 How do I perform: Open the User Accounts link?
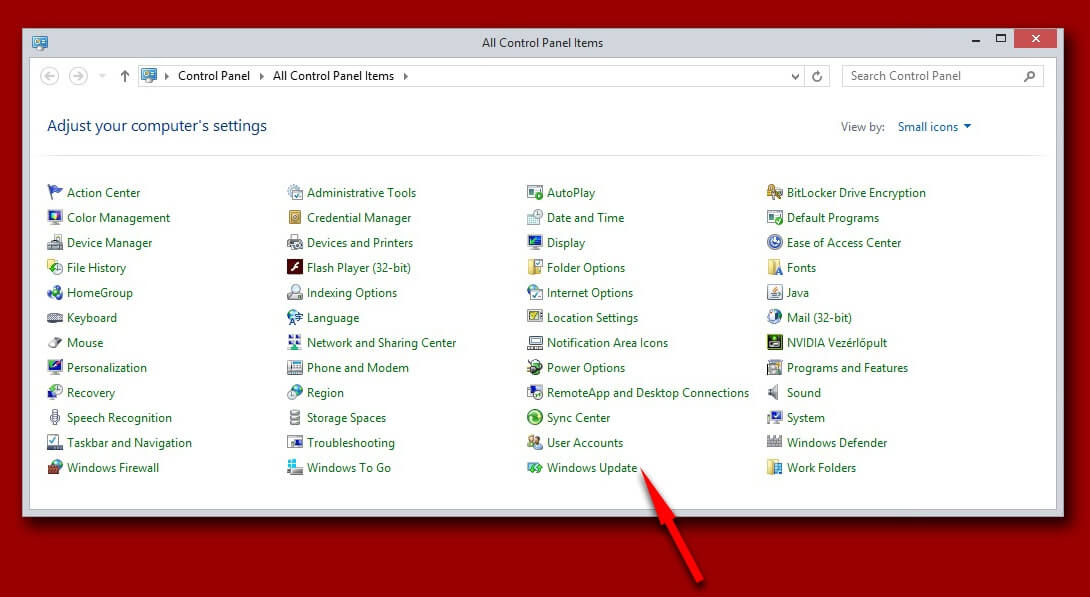click(x=585, y=443)
